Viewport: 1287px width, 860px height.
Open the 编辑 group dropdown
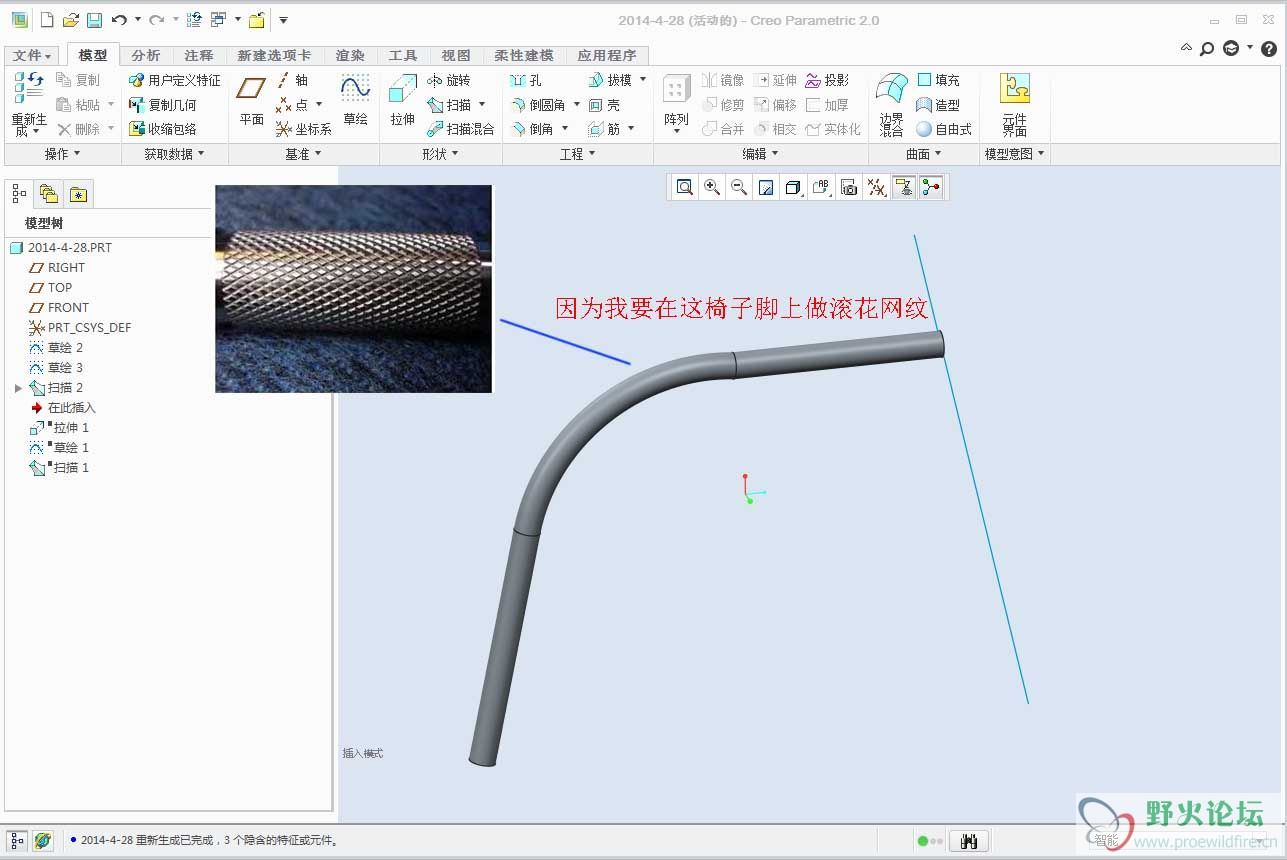click(x=760, y=154)
